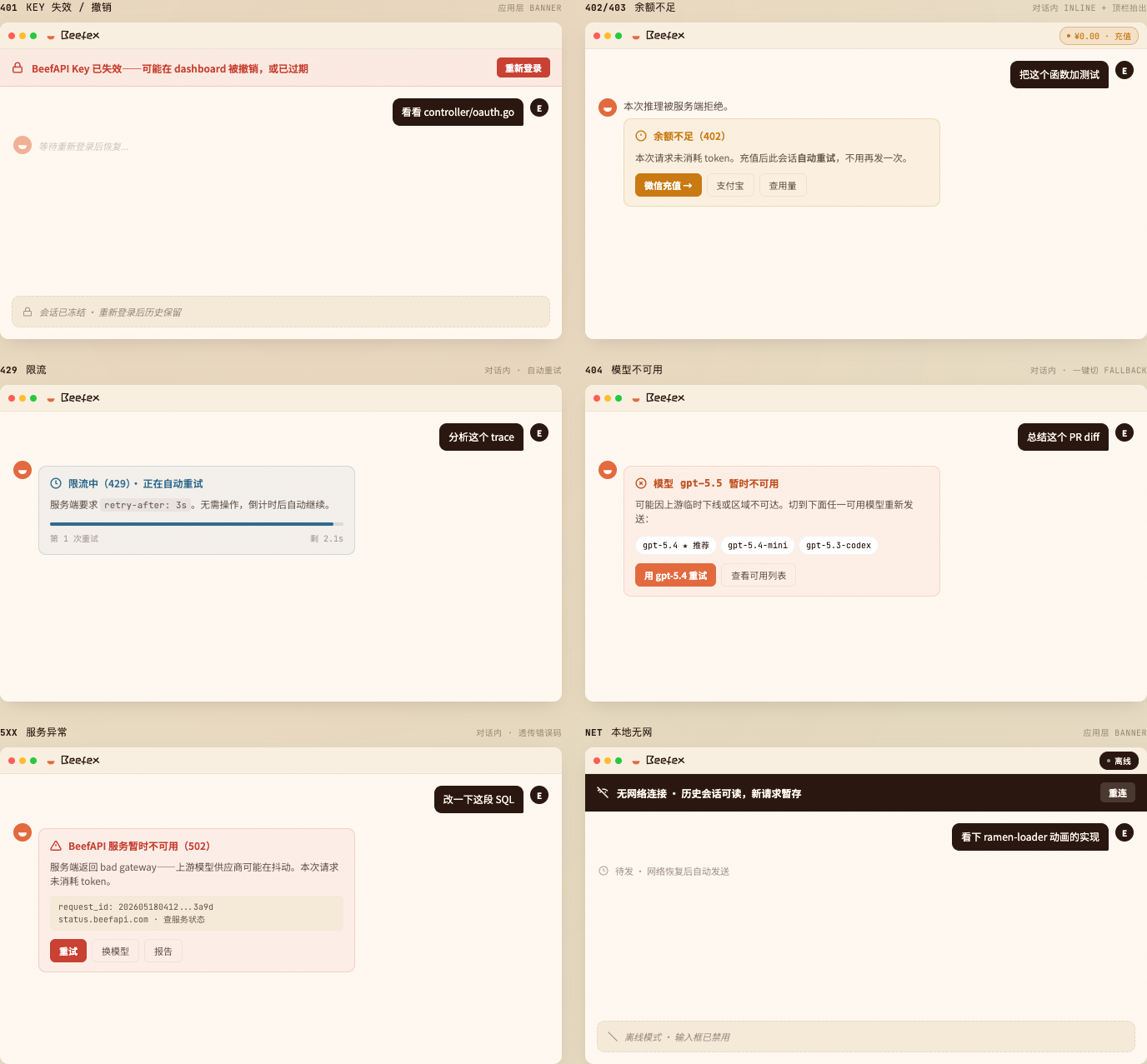Click lock icon in frozen 会话已冻结 input

(x=28, y=312)
